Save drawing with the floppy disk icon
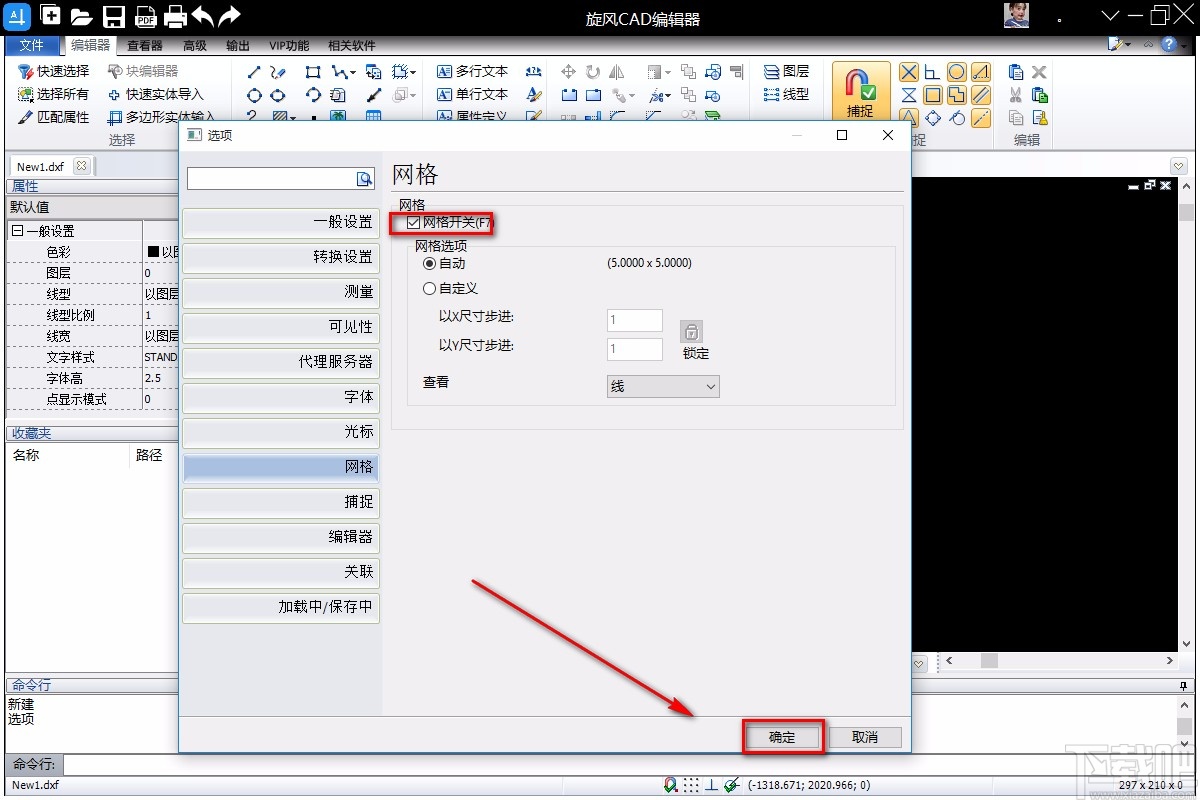 (x=114, y=16)
